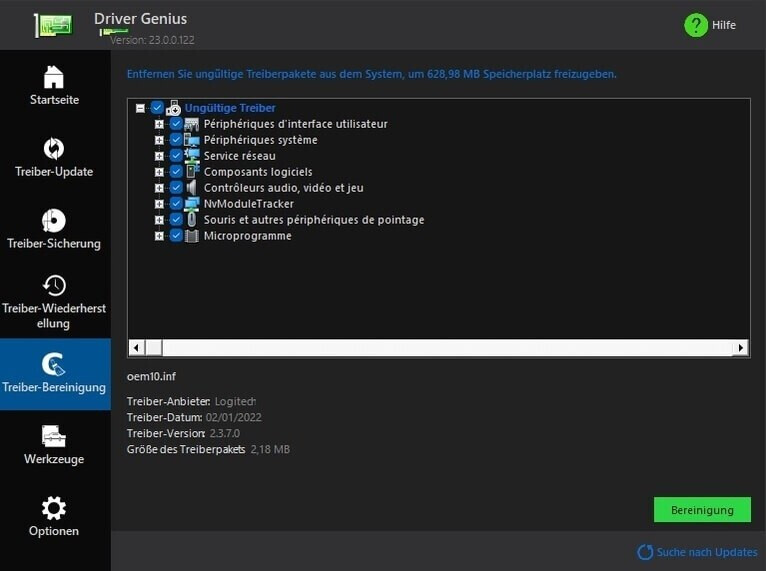766x571 pixels.
Task: Open the Werkzeuge tools icon
Action: (x=54, y=437)
